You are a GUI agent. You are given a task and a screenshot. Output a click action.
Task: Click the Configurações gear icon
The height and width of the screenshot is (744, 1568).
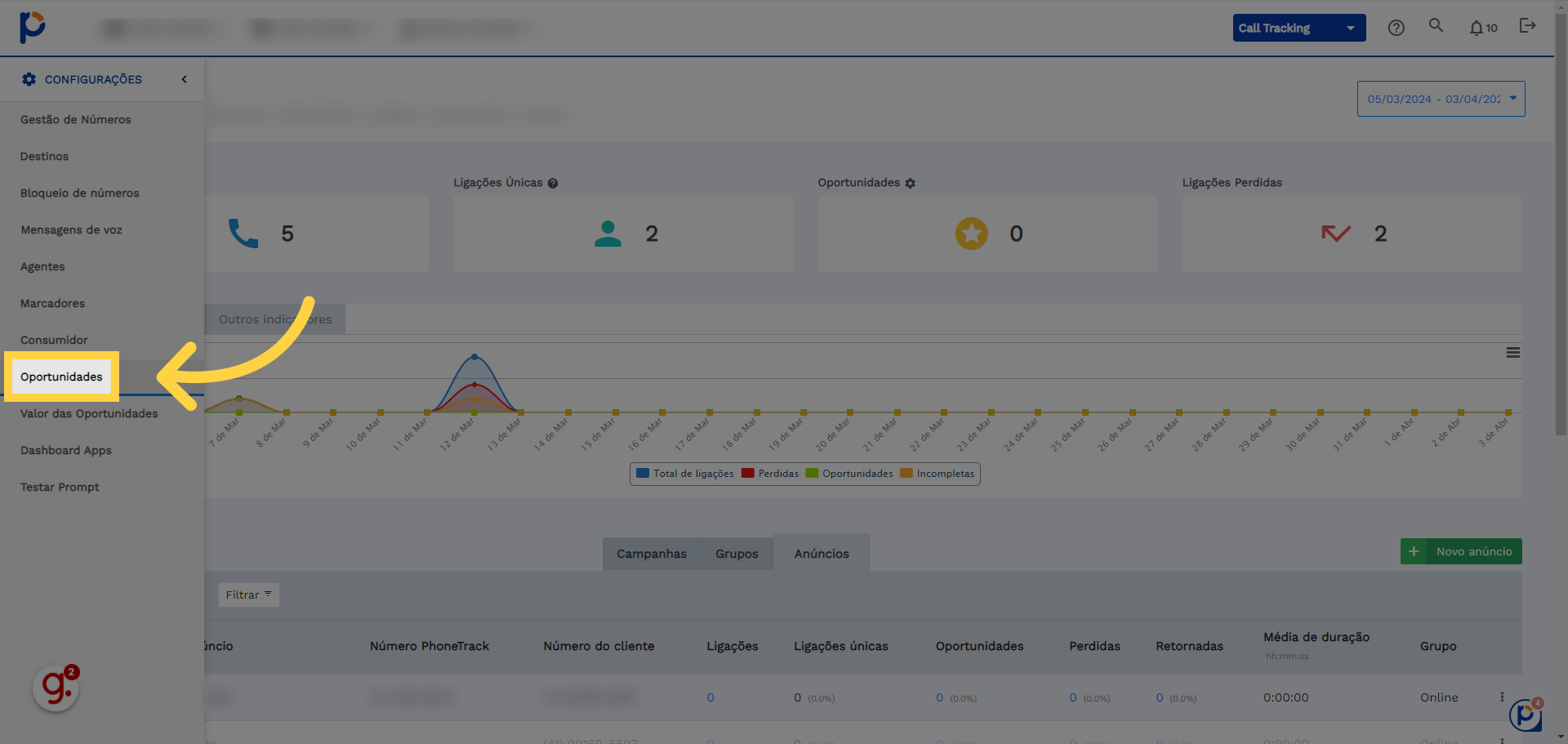point(29,79)
